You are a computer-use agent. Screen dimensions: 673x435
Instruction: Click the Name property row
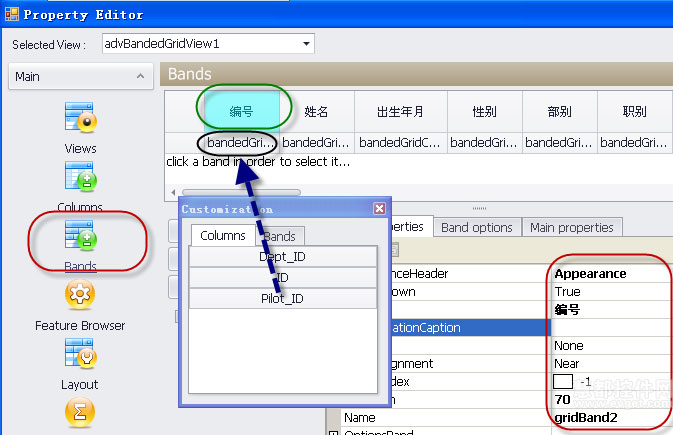(506, 417)
